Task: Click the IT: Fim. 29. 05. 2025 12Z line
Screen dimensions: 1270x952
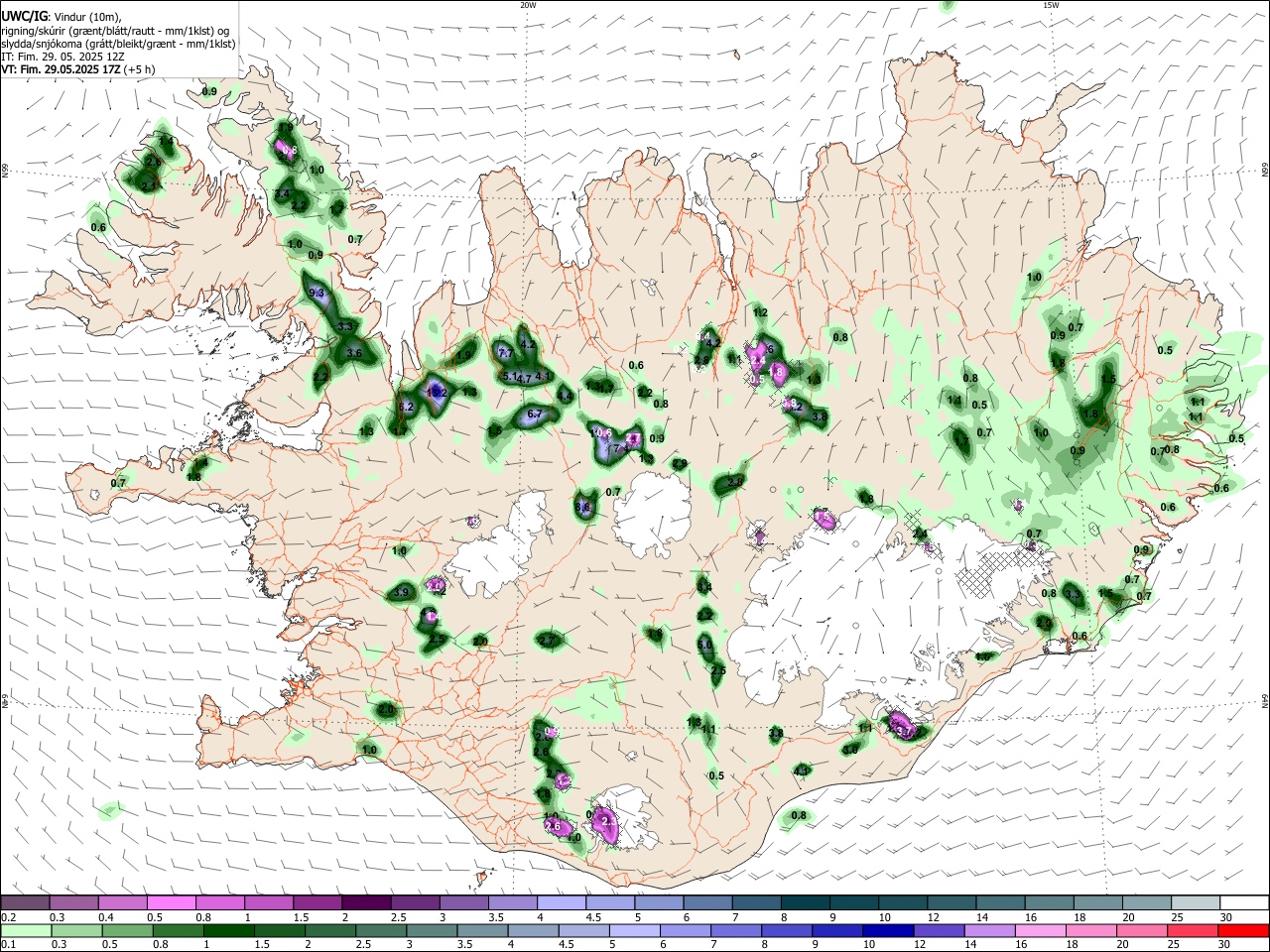Action: 63,57
